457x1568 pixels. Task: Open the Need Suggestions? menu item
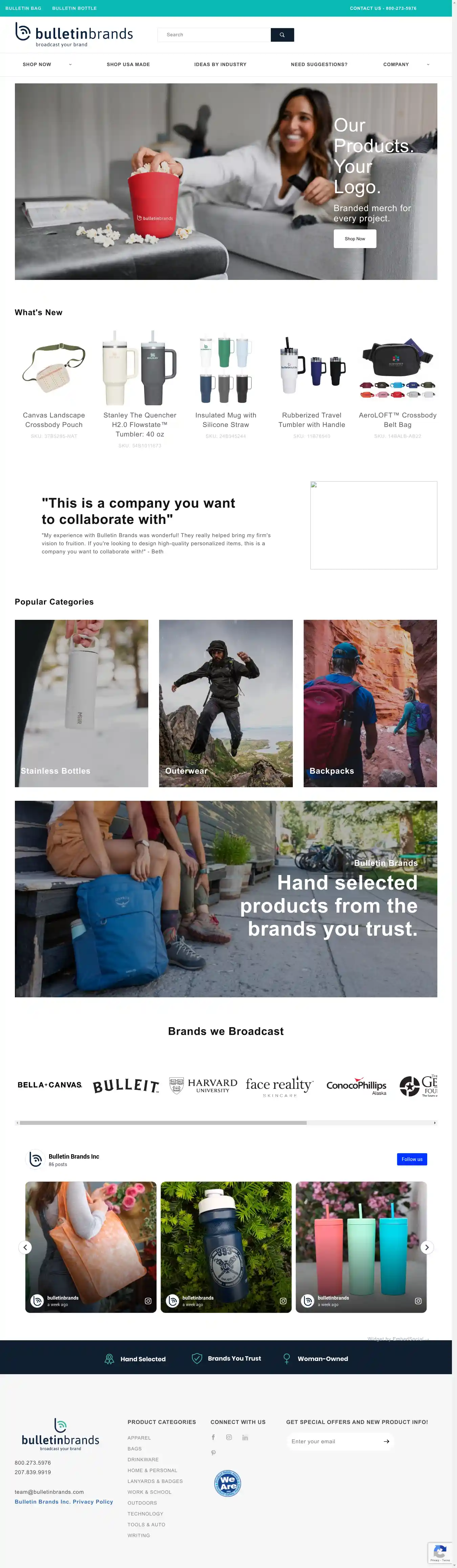pos(319,64)
